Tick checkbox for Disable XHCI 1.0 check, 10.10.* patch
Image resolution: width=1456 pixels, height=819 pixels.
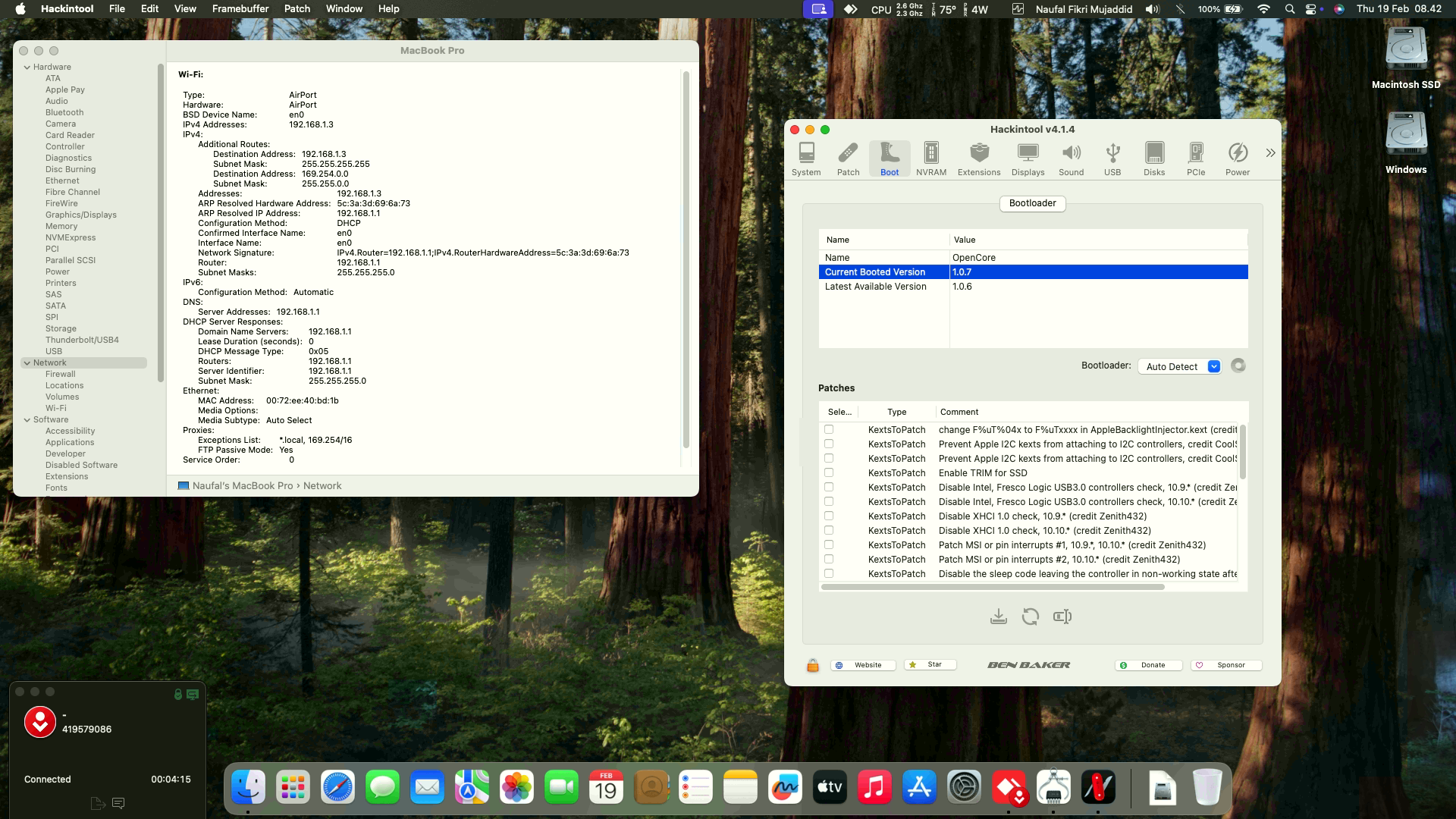click(x=829, y=530)
